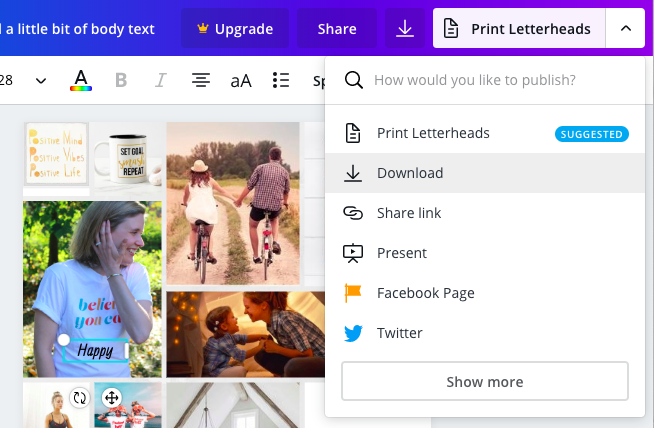Expand the font size dropdown arrow
Screen dimensions: 654x428
(x=41, y=80)
